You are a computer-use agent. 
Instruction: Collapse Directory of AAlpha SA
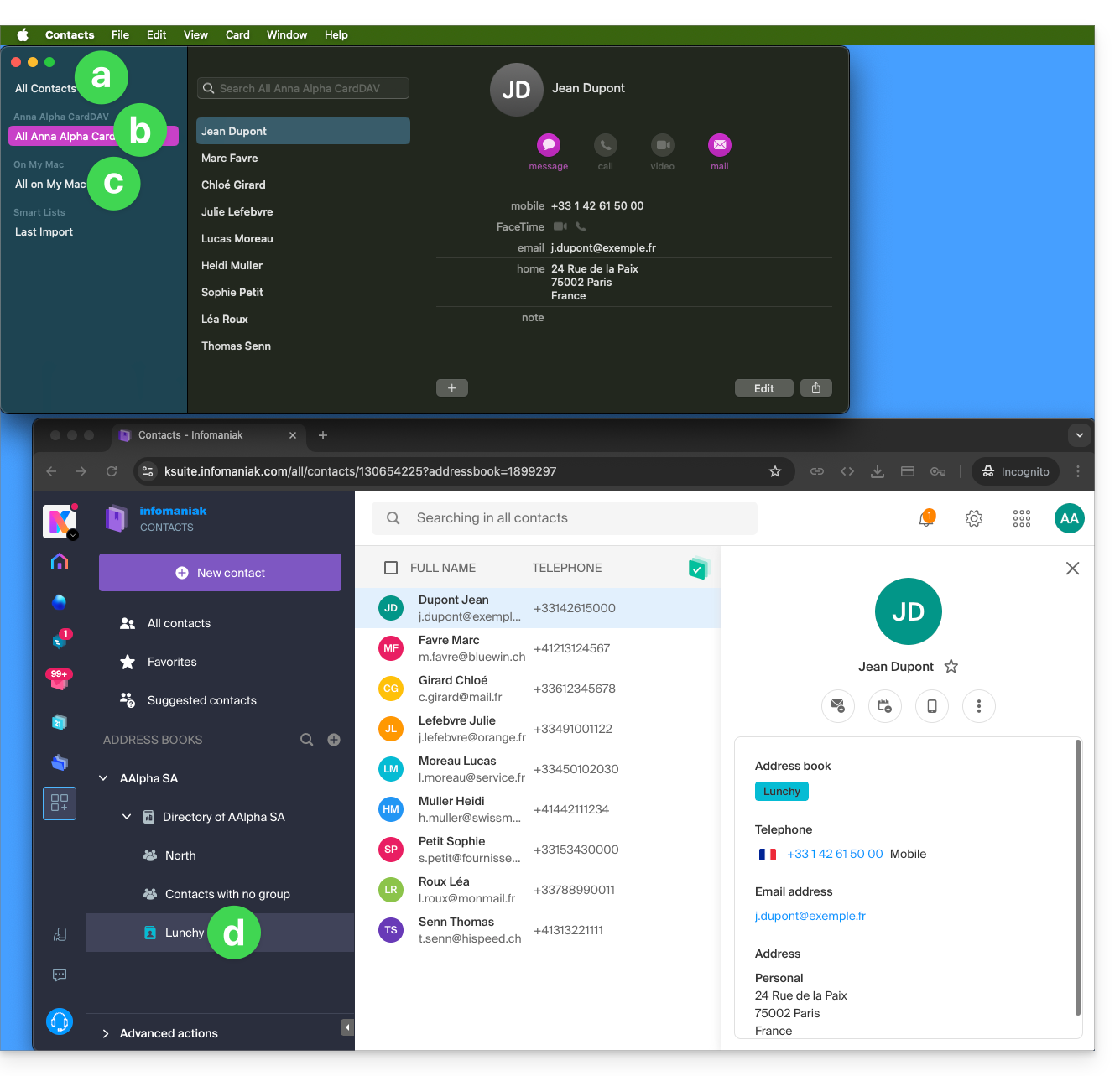coord(127,817)
